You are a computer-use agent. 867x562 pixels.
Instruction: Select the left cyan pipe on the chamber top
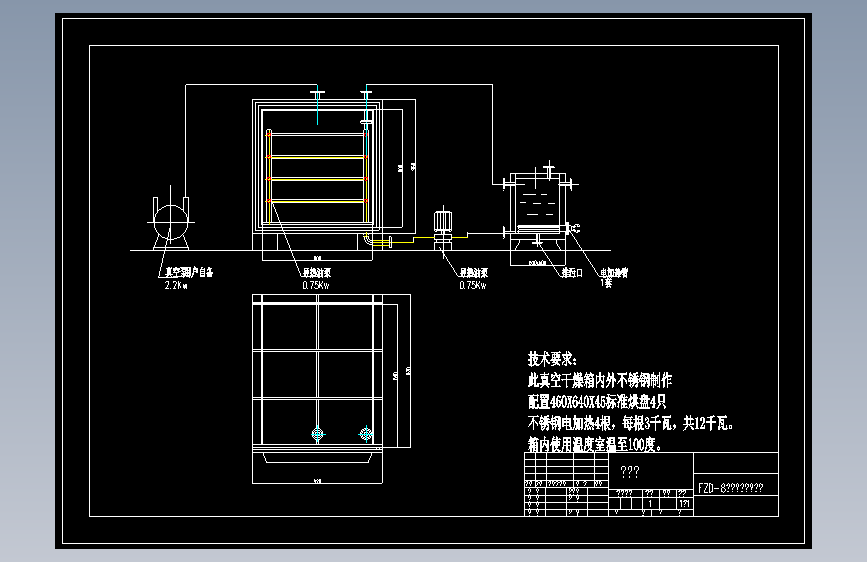tap(317, 105)
